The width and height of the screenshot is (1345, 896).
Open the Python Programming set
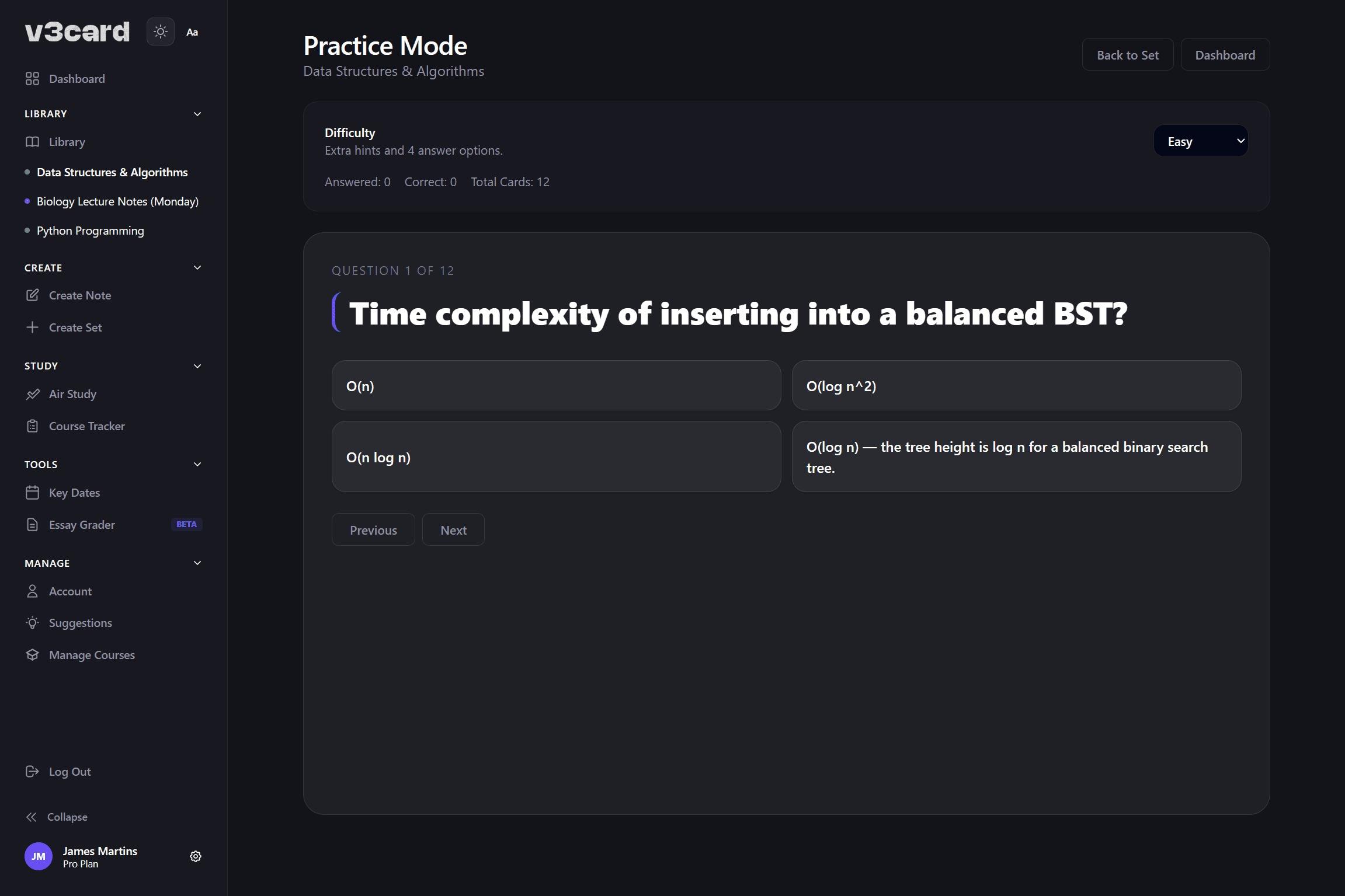tap(90, 231)
